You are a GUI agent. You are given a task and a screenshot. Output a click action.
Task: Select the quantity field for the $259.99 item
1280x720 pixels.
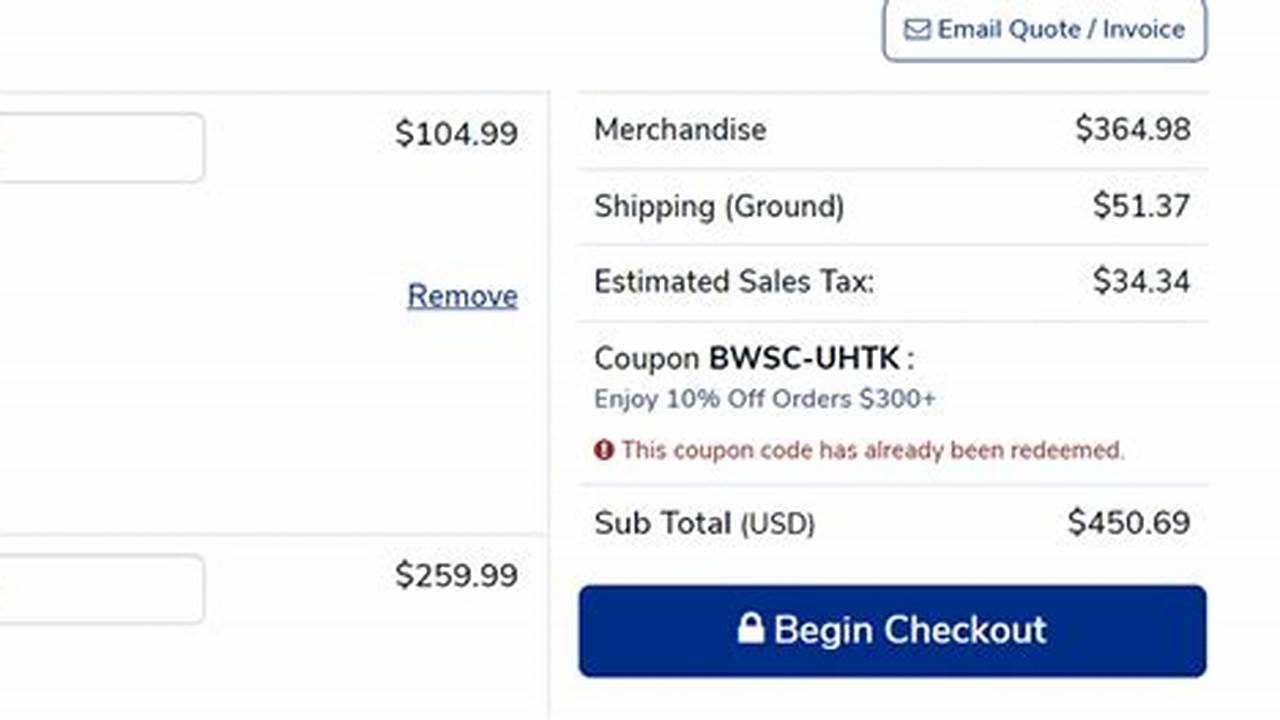(100, 590)
